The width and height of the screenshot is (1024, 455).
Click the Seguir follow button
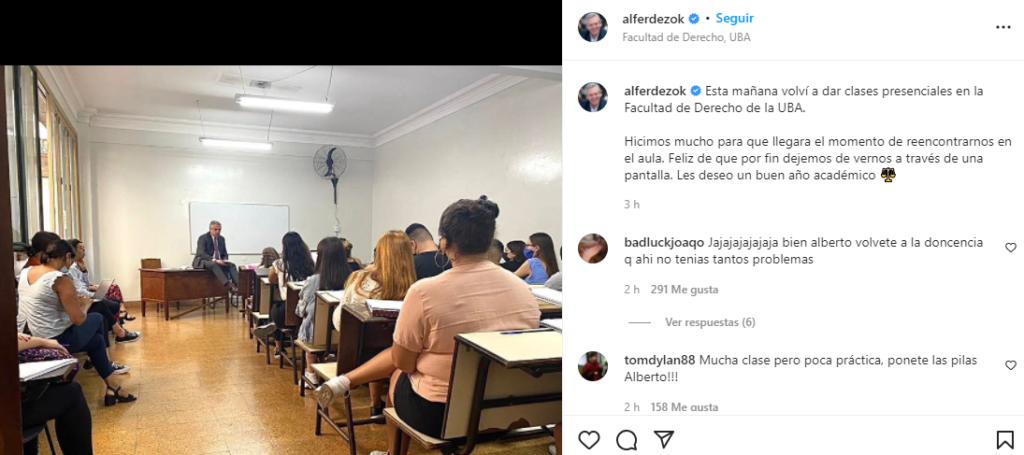point(735,18)
